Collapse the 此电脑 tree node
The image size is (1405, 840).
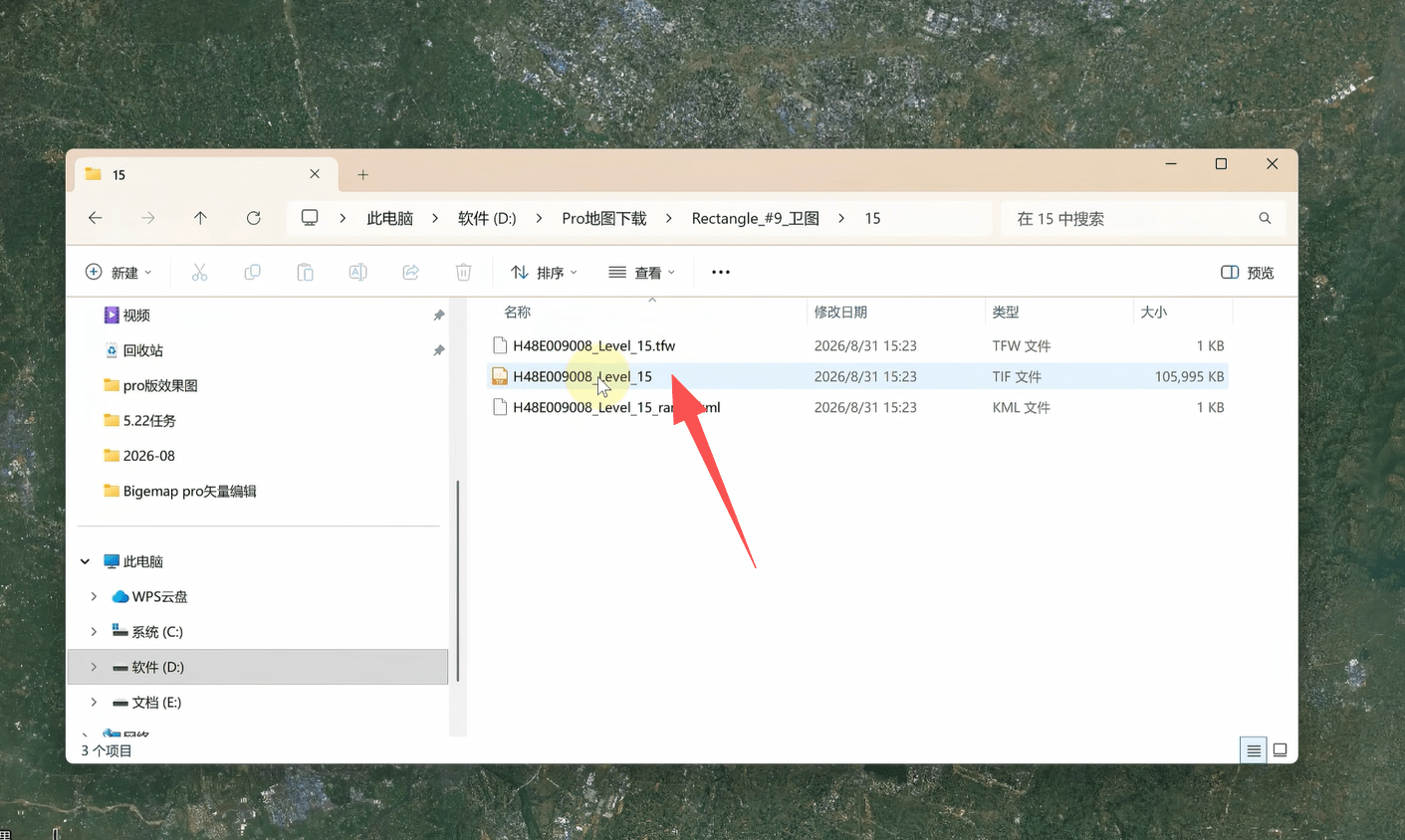86,561
